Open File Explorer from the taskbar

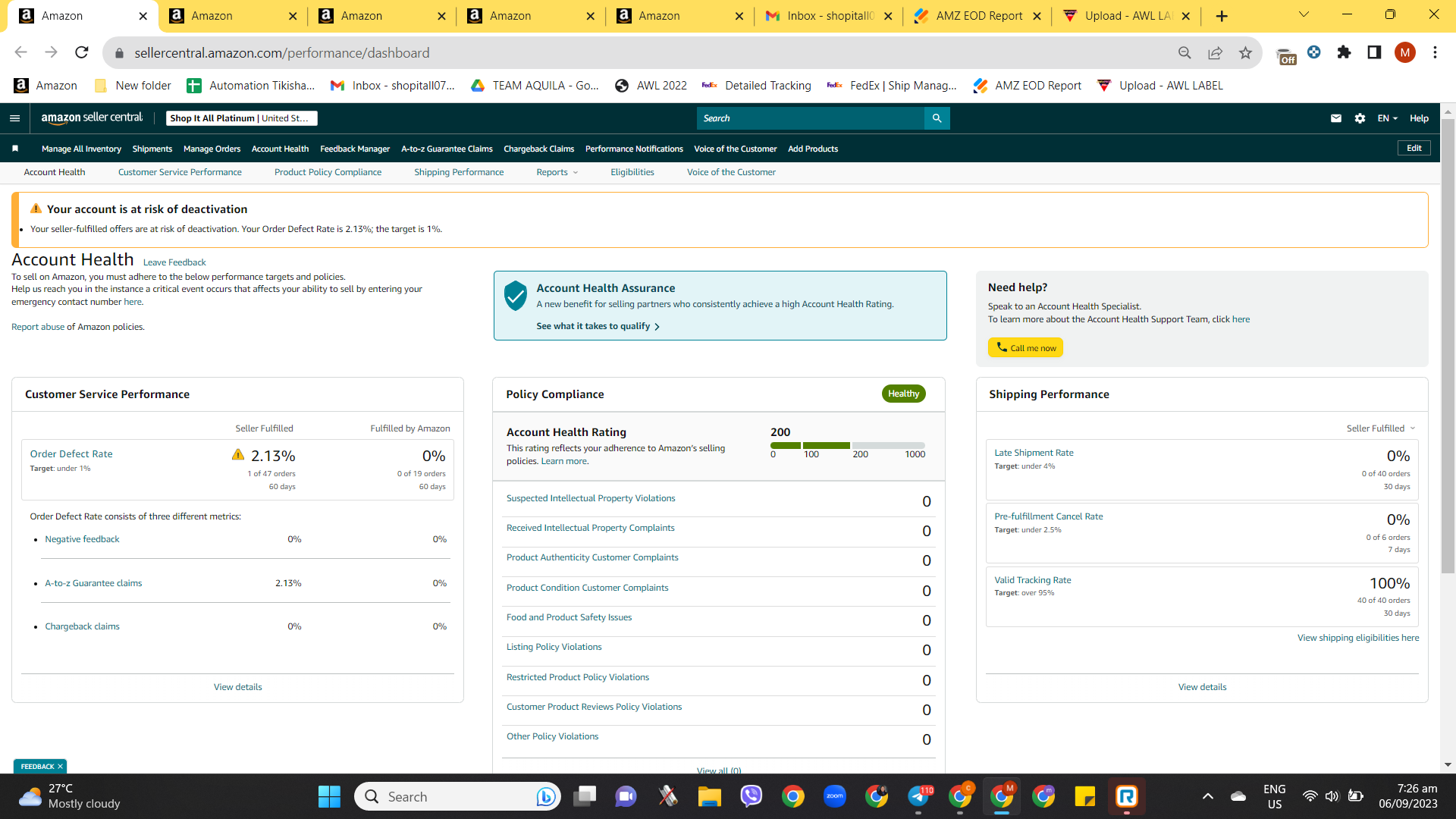click(x=710, y=796)
